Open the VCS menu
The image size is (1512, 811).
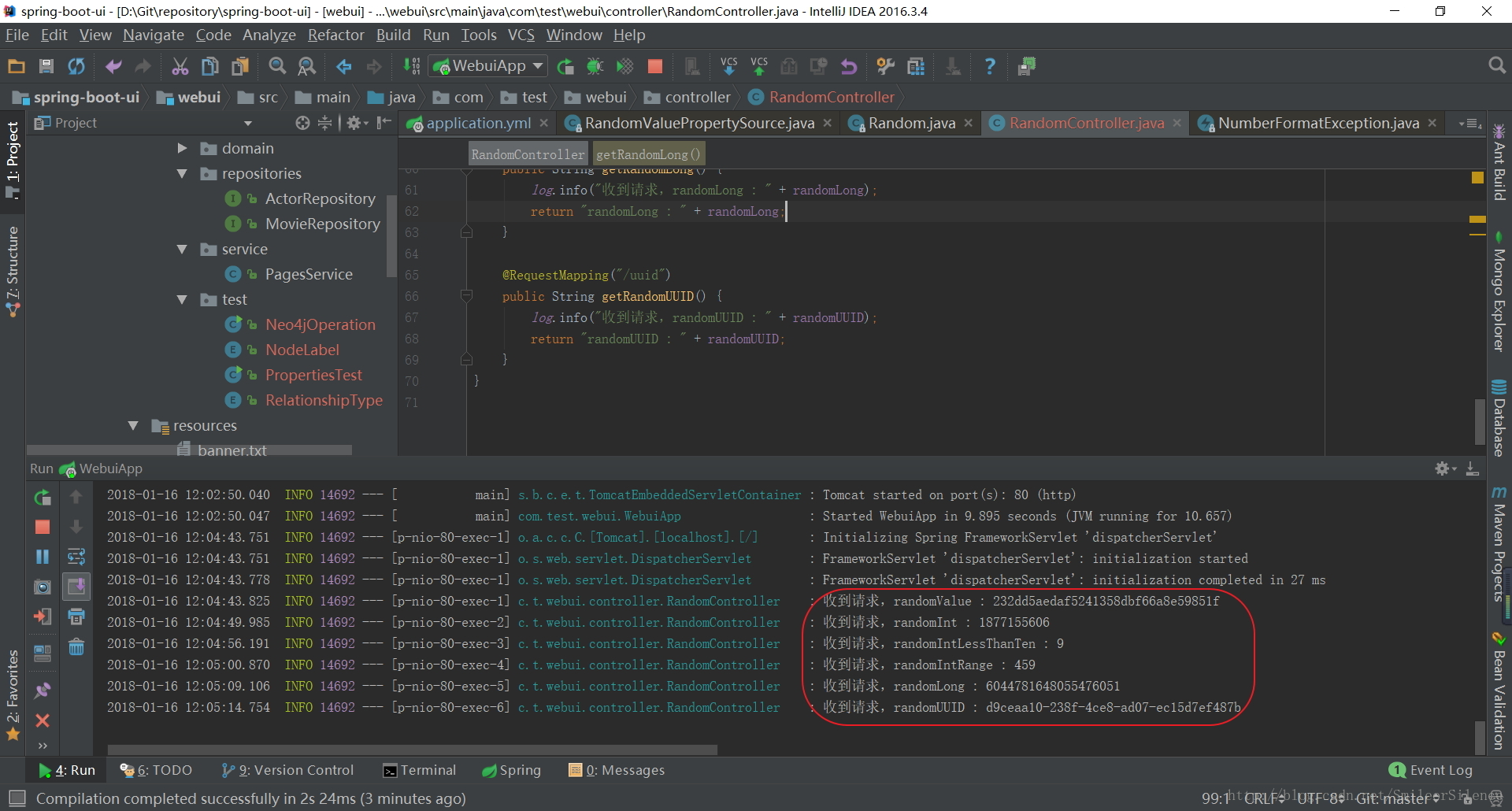pos(521,35)
